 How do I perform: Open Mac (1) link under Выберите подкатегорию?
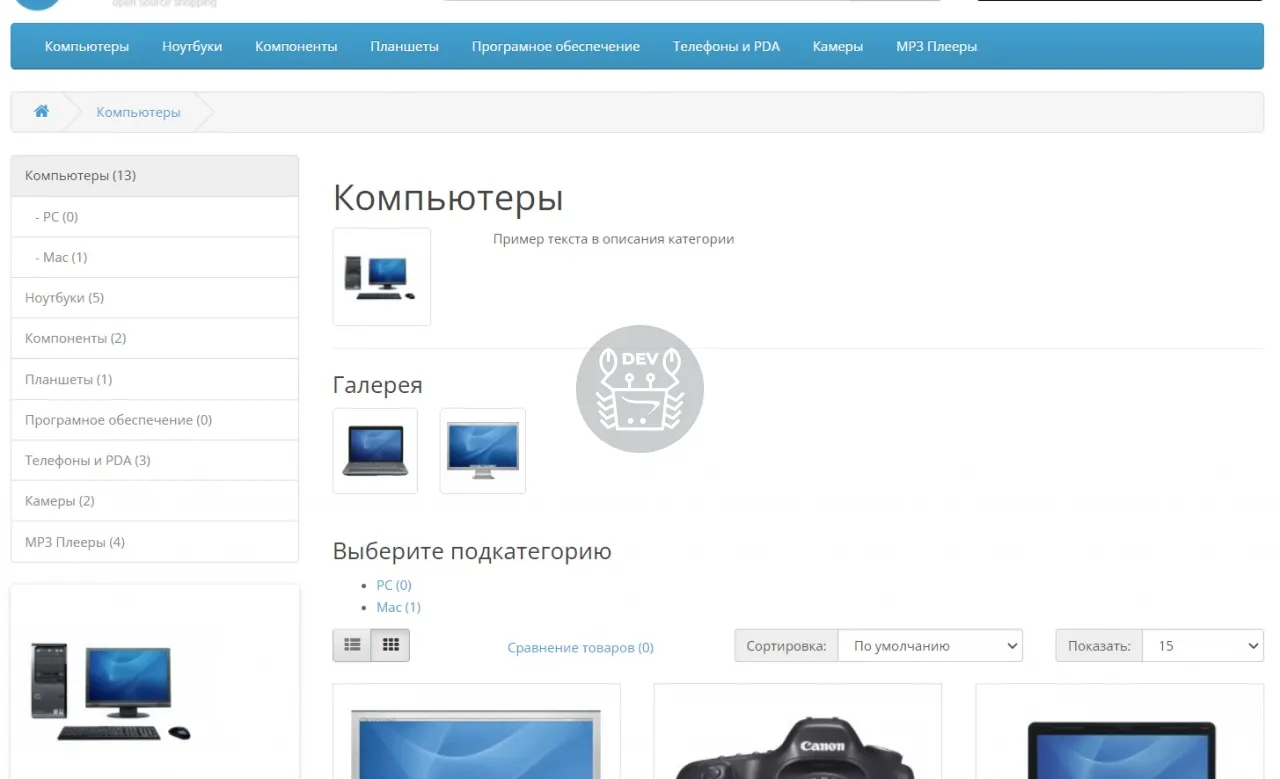[398, 607]
